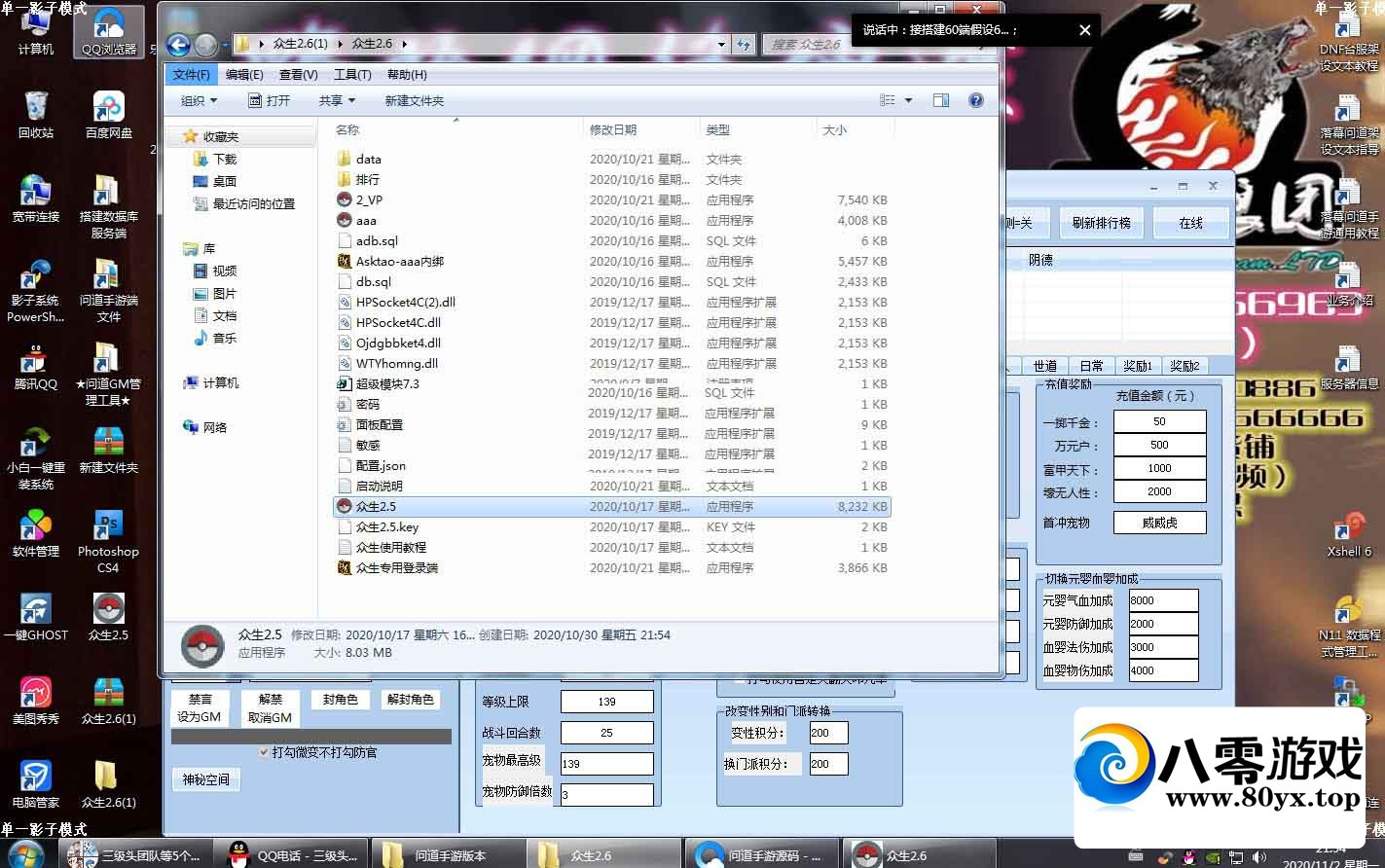Open the 文件(F) menu
Viewport: 1385px width, 868px height.
pyautogui.click(x=192, y=74)
